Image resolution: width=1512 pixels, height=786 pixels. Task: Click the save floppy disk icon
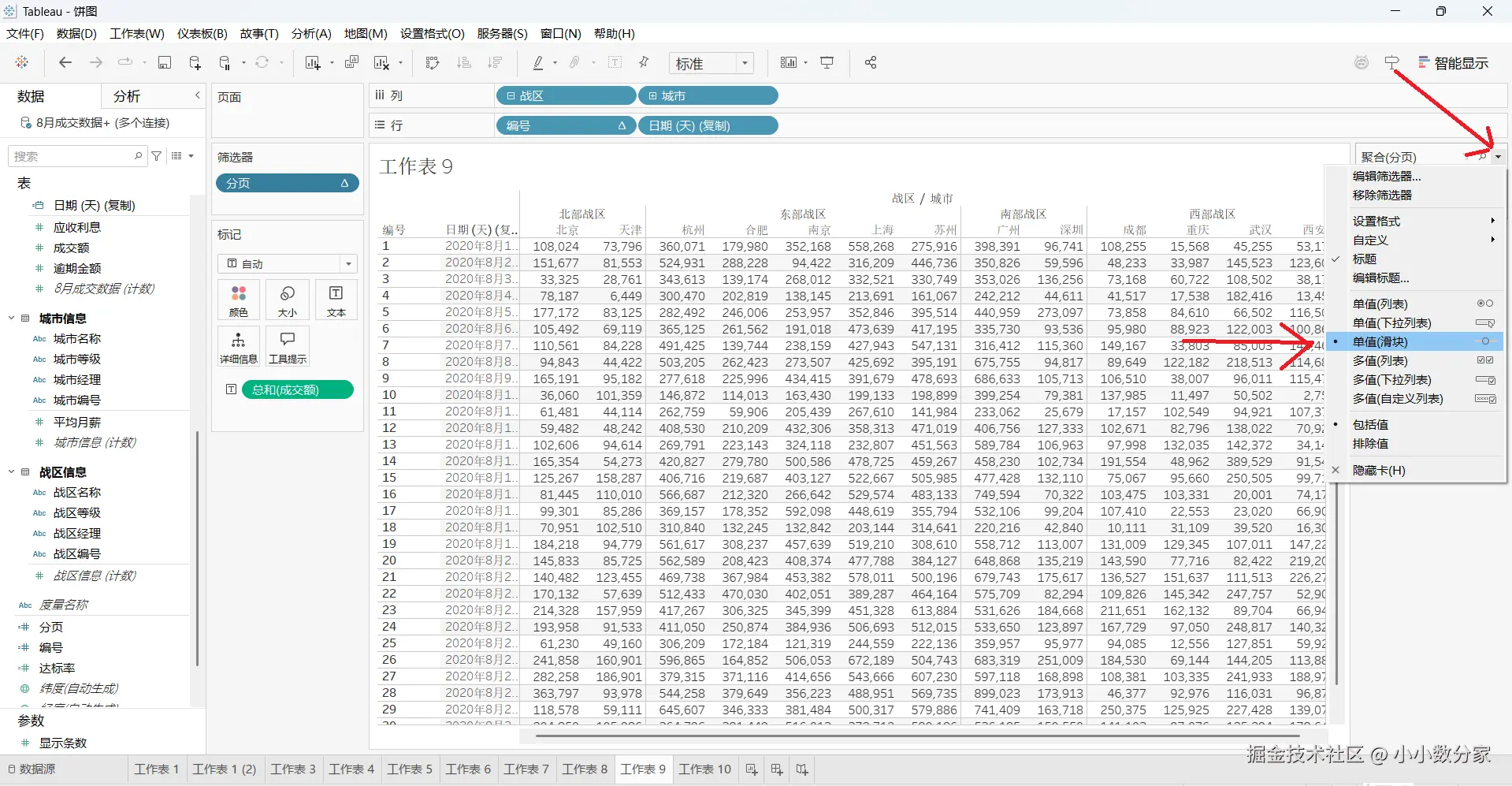pyautogui.click(x=165, y=62)
